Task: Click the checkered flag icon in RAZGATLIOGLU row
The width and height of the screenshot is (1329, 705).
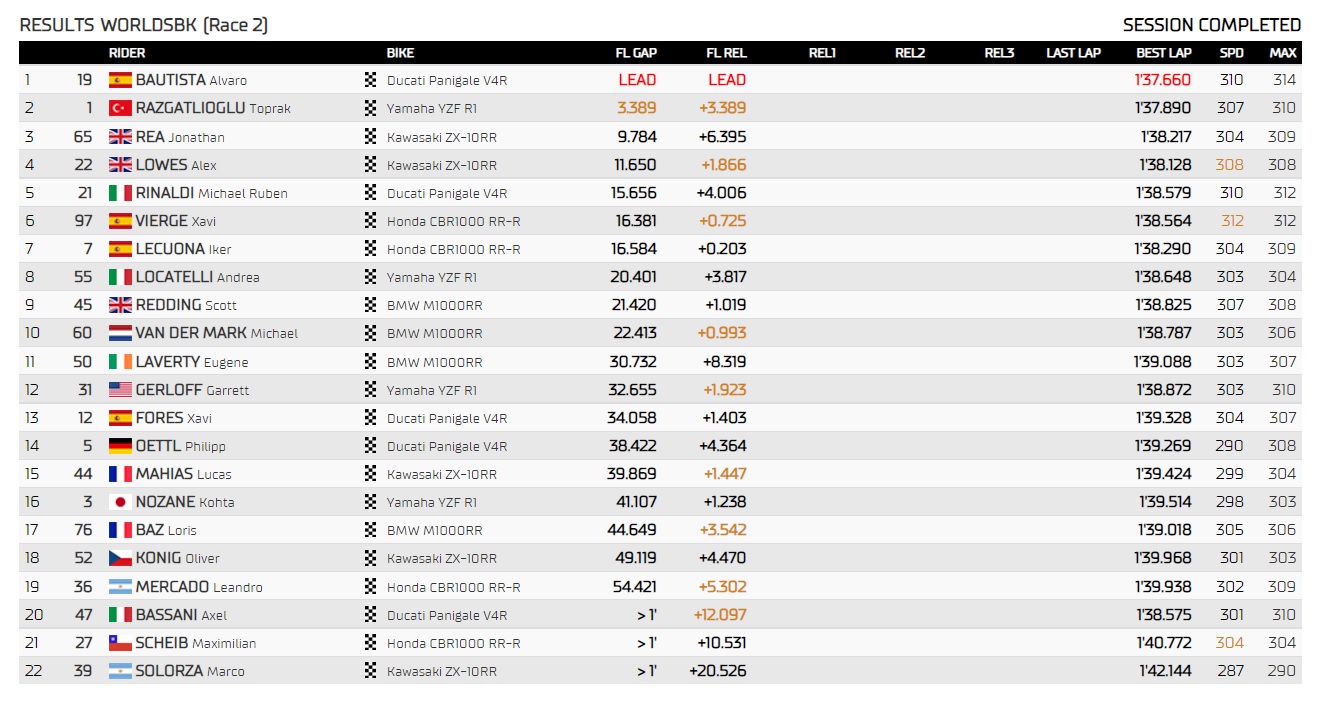Action: [371, 108]
